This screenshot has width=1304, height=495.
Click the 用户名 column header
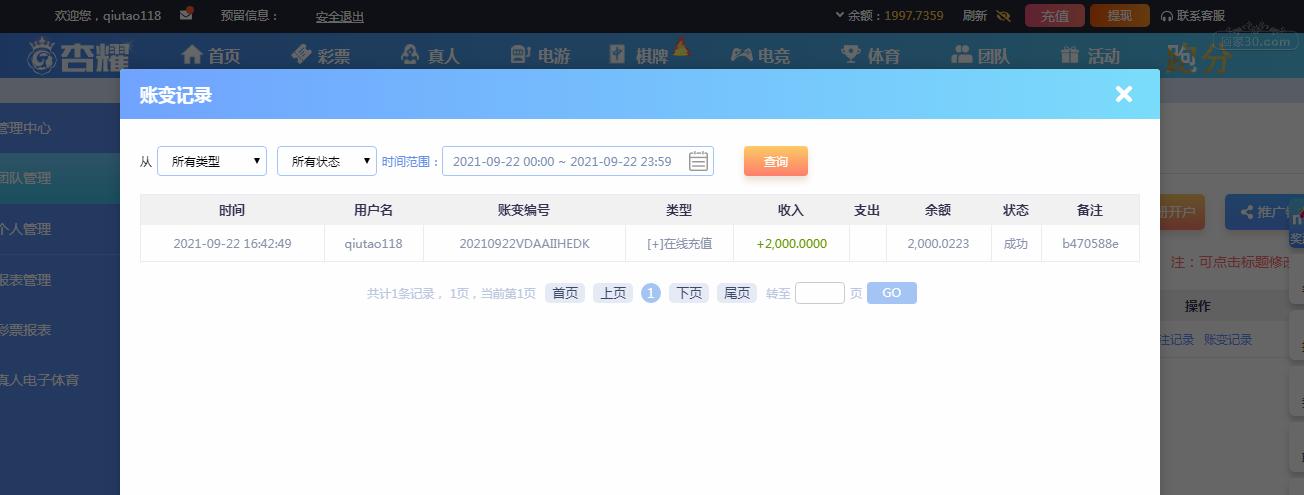click(x=374, y=210)
